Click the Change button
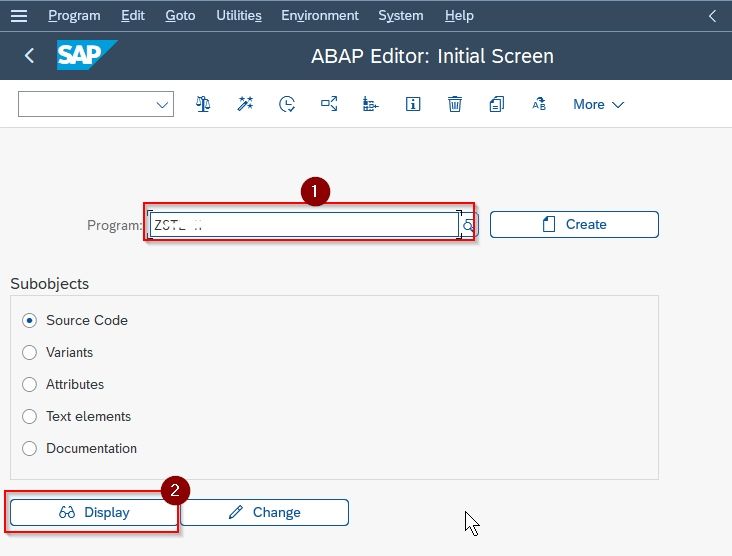This screenshot has height=556, width=732. click(265, 513)
